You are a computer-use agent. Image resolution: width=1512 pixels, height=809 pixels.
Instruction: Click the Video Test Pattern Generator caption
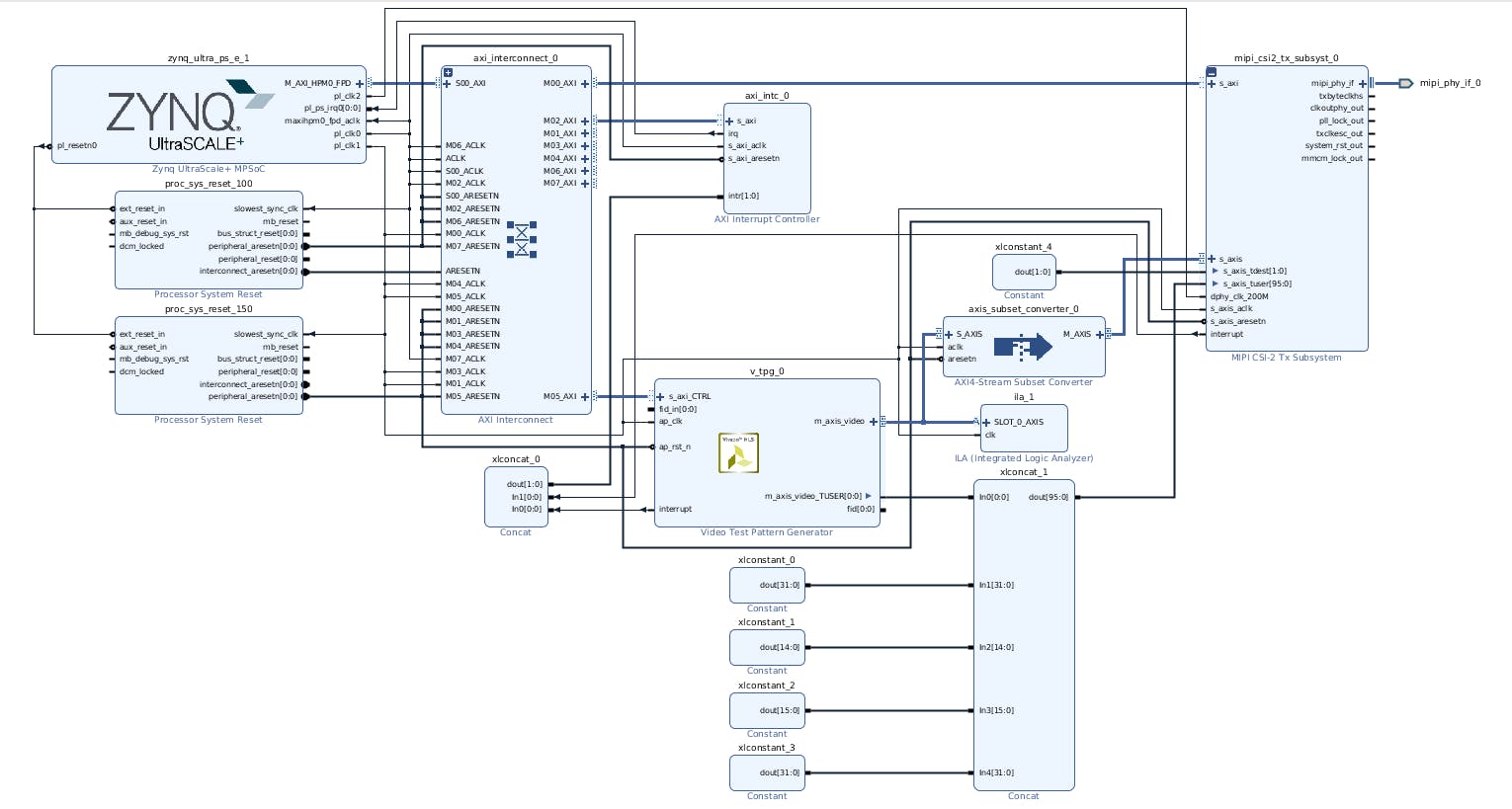tap(767, 532)
